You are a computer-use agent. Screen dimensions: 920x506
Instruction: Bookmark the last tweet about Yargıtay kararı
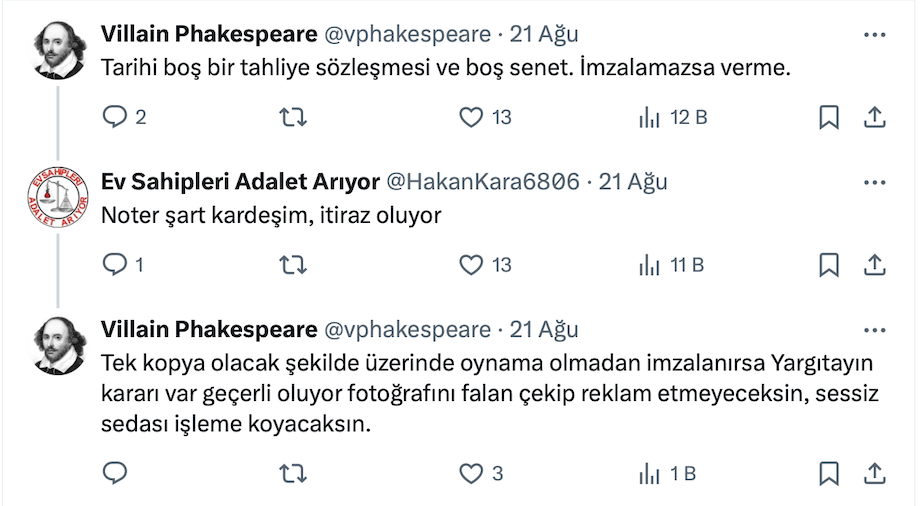pos(829,473)
